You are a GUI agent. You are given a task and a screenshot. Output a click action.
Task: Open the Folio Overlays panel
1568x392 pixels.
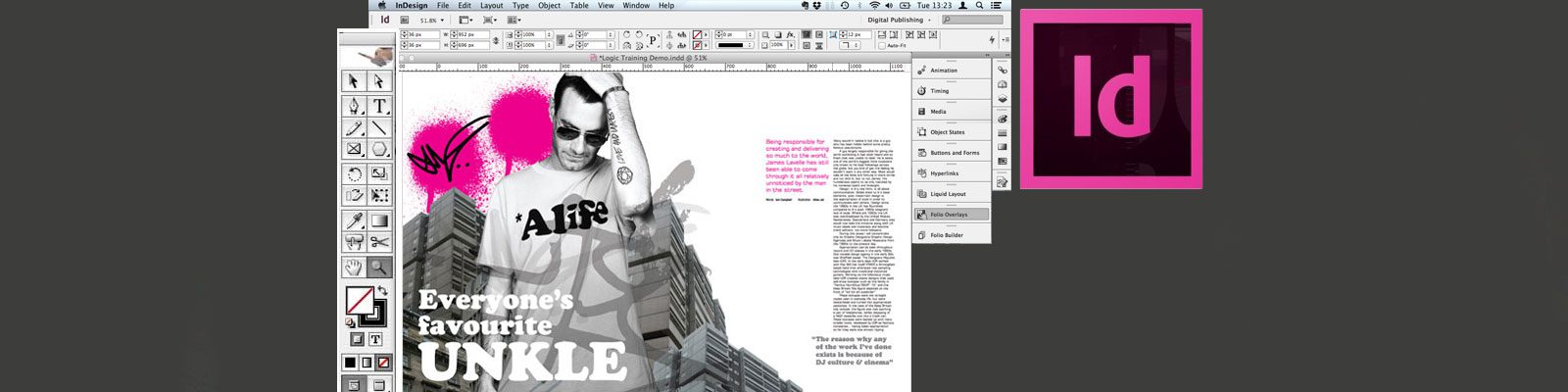[952, 215]
